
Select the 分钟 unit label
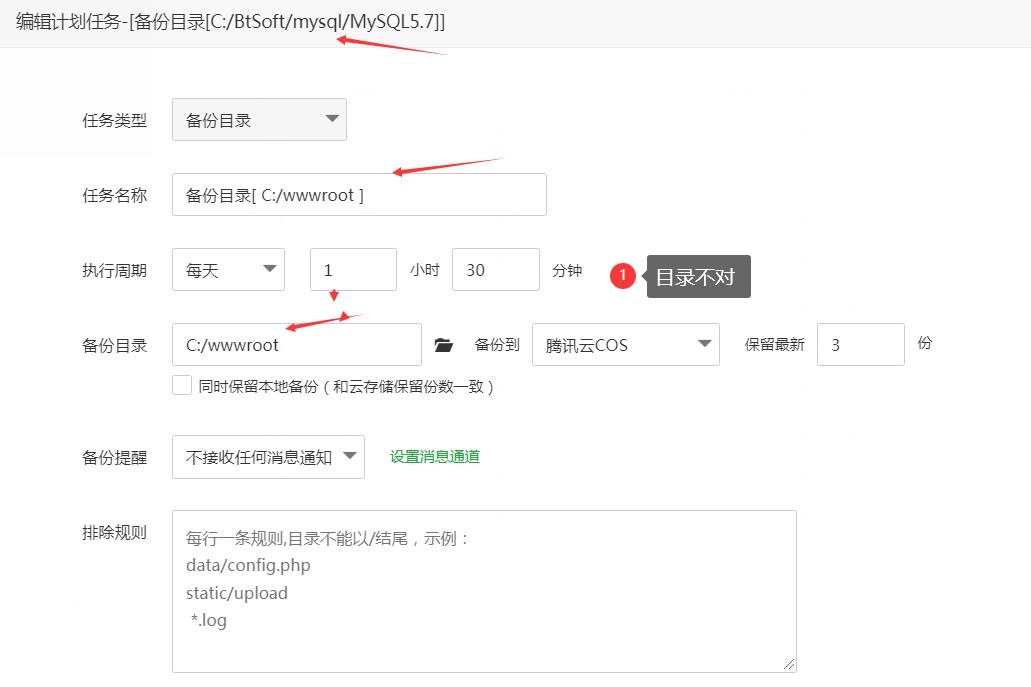567,270
